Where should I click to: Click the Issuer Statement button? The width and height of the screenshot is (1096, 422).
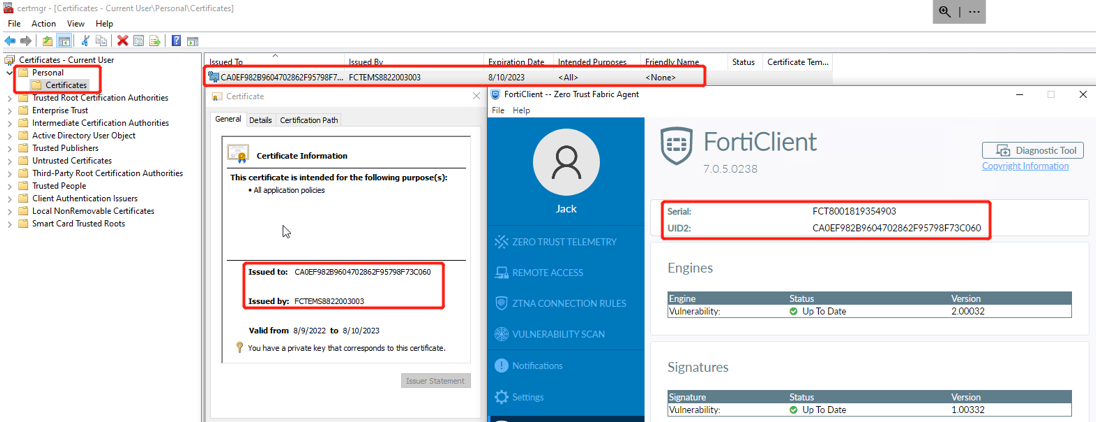click(436, 381)
